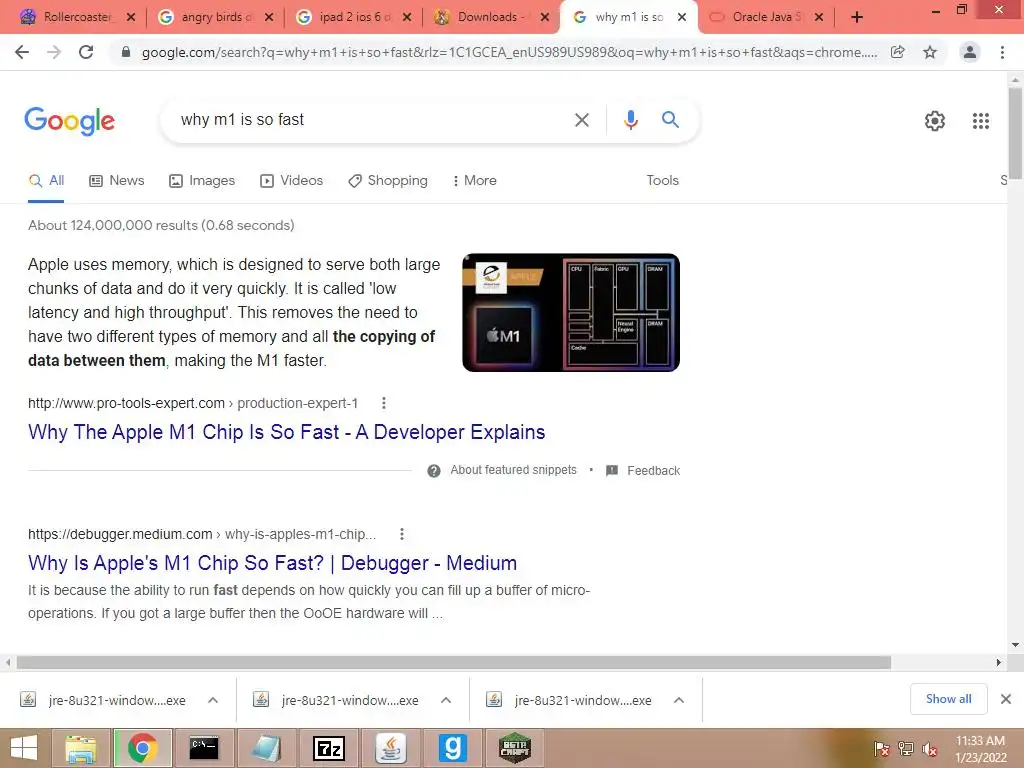Click the Chrome taskbar icon
The width and height of the screenshot is (1024, 768).
tap(142, 748)
